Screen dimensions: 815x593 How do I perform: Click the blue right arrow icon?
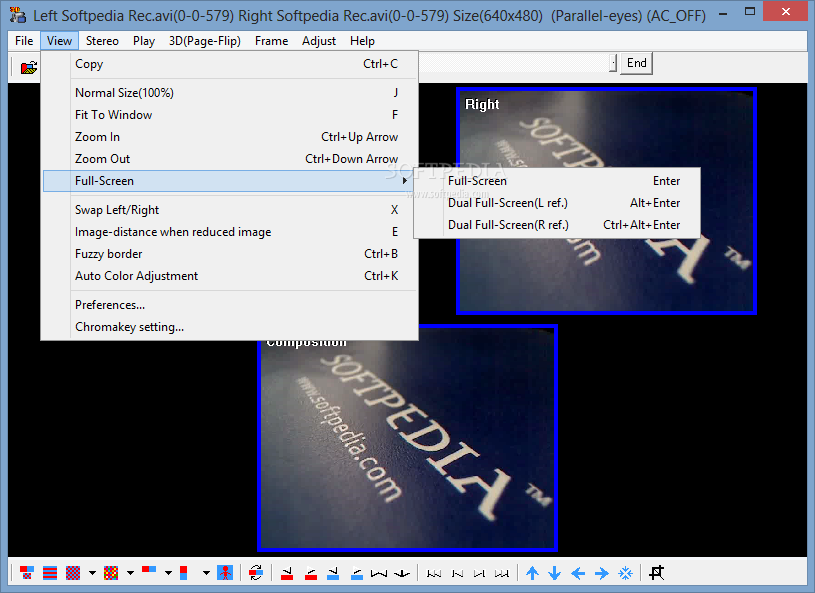point(601,573)
